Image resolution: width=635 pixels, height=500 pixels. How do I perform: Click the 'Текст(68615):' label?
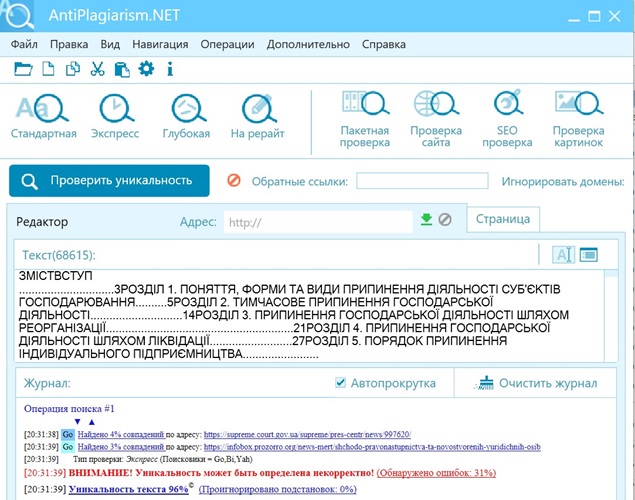click(59, 255)
